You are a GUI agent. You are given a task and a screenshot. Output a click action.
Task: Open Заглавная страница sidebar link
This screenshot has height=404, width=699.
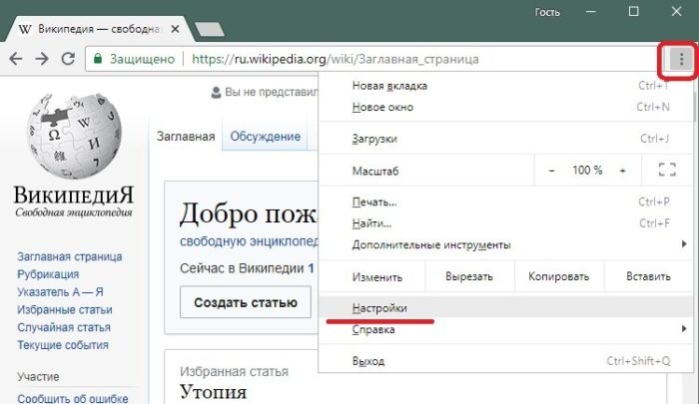point(70,257)
